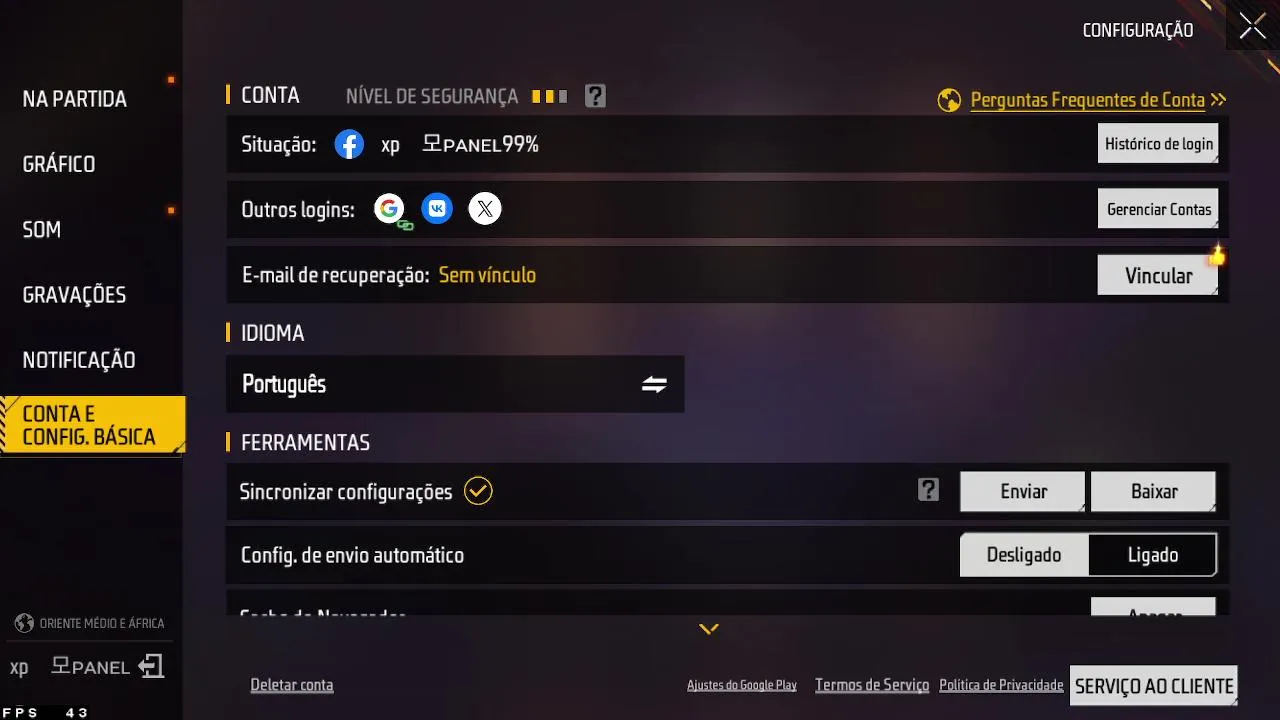Tap the X (Twitter) login icon
Image resolution: width=1280 pixels, height=720 pixels.
(x=485, y=209)
